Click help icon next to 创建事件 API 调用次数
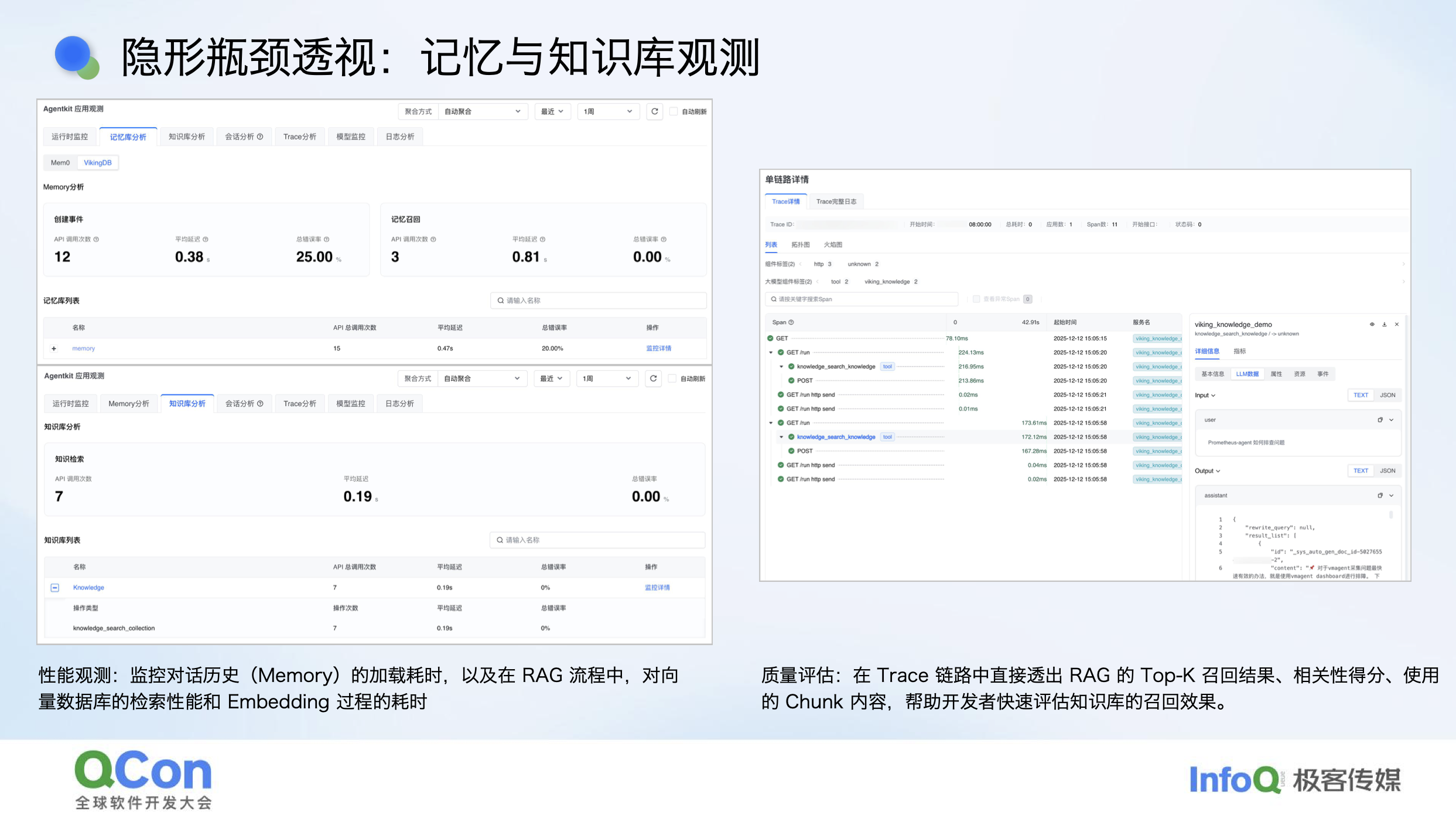 click(96, 239)
